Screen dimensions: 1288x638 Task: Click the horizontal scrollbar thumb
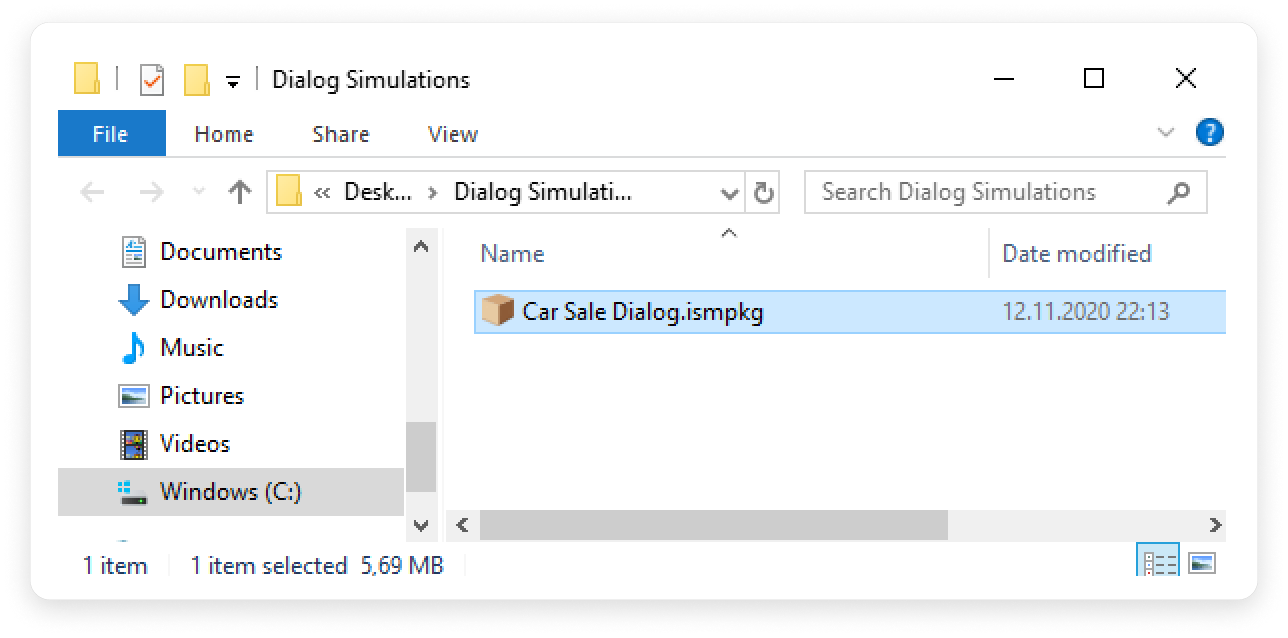713,525
